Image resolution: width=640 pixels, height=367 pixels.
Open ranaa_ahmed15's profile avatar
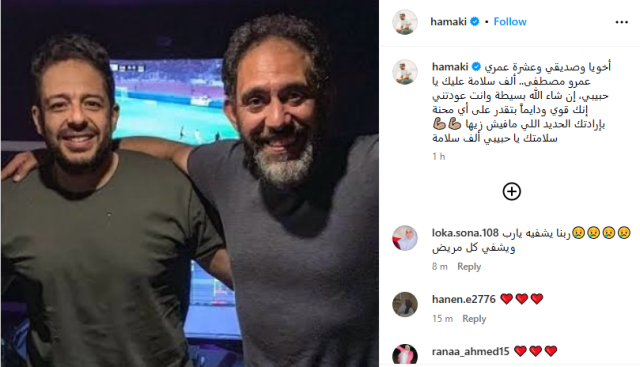coord(405,355)
